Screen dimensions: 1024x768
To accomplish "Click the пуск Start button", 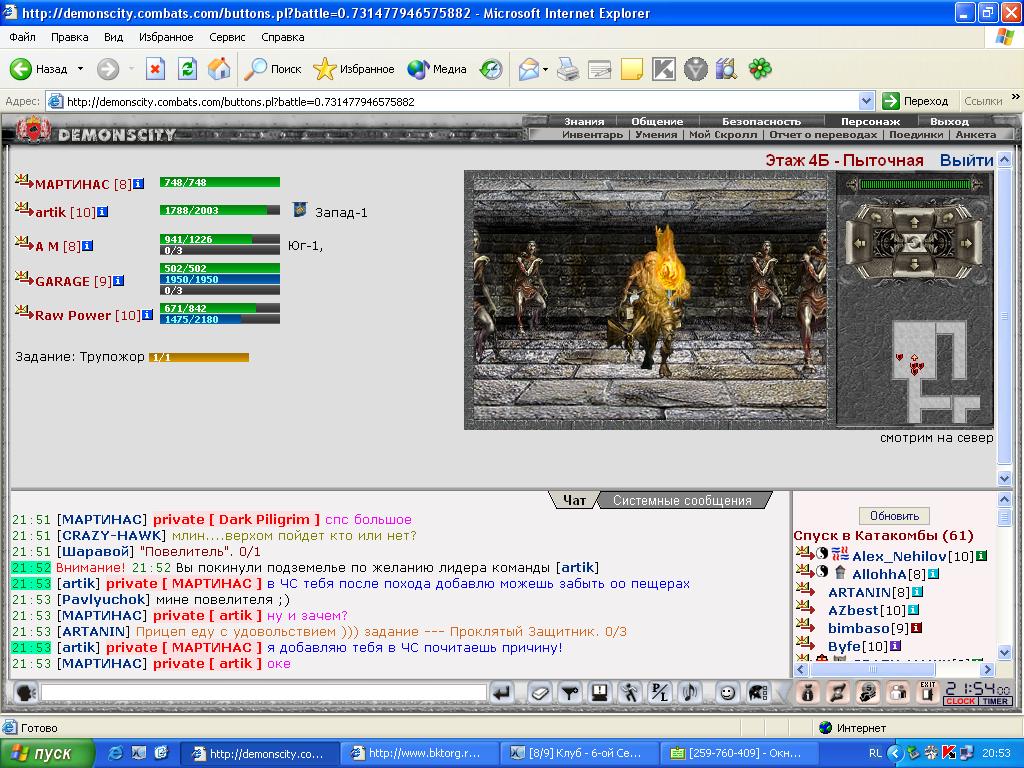I will coord(46,753).
